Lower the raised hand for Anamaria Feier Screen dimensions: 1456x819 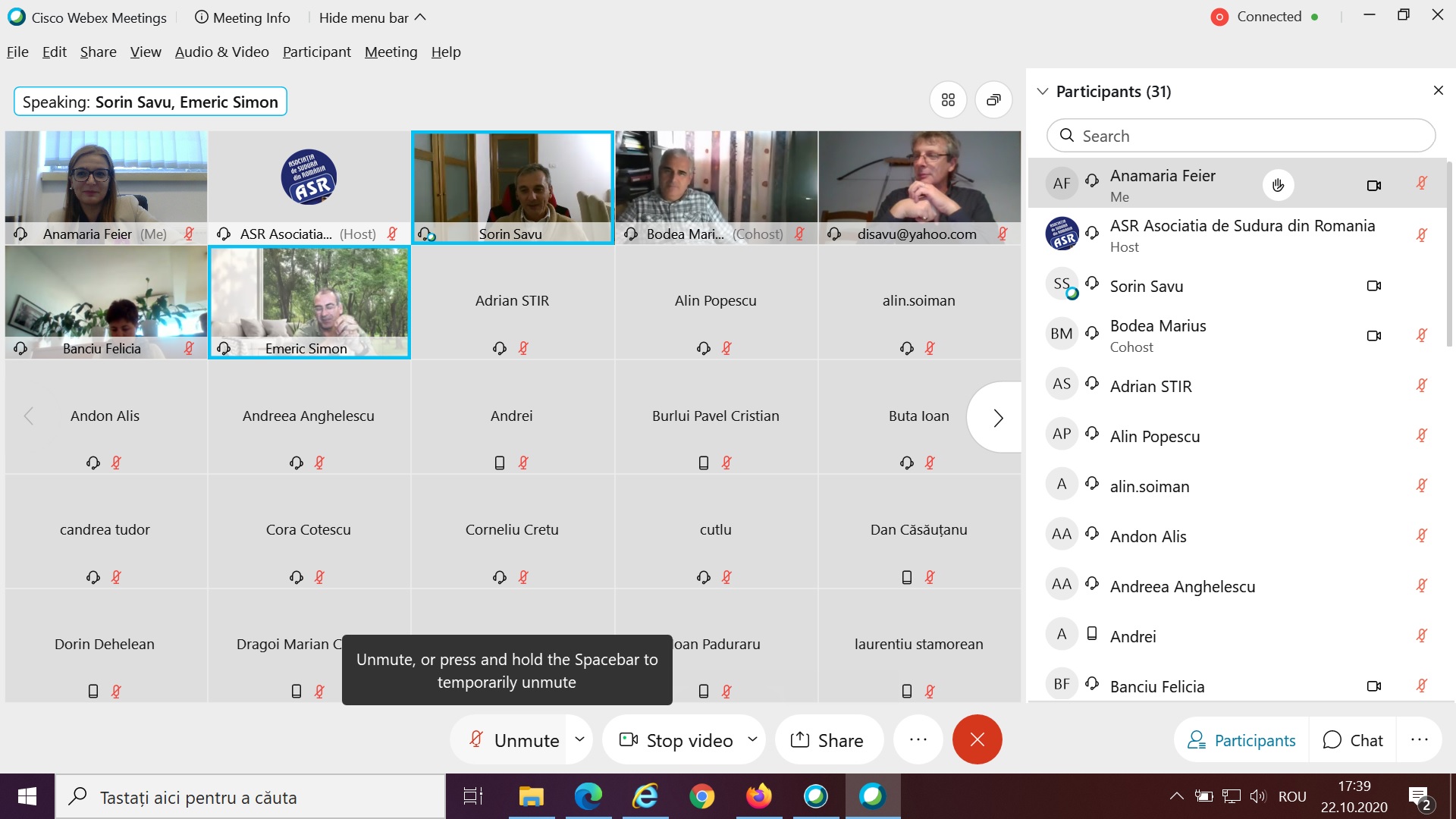coord(1279,185)
